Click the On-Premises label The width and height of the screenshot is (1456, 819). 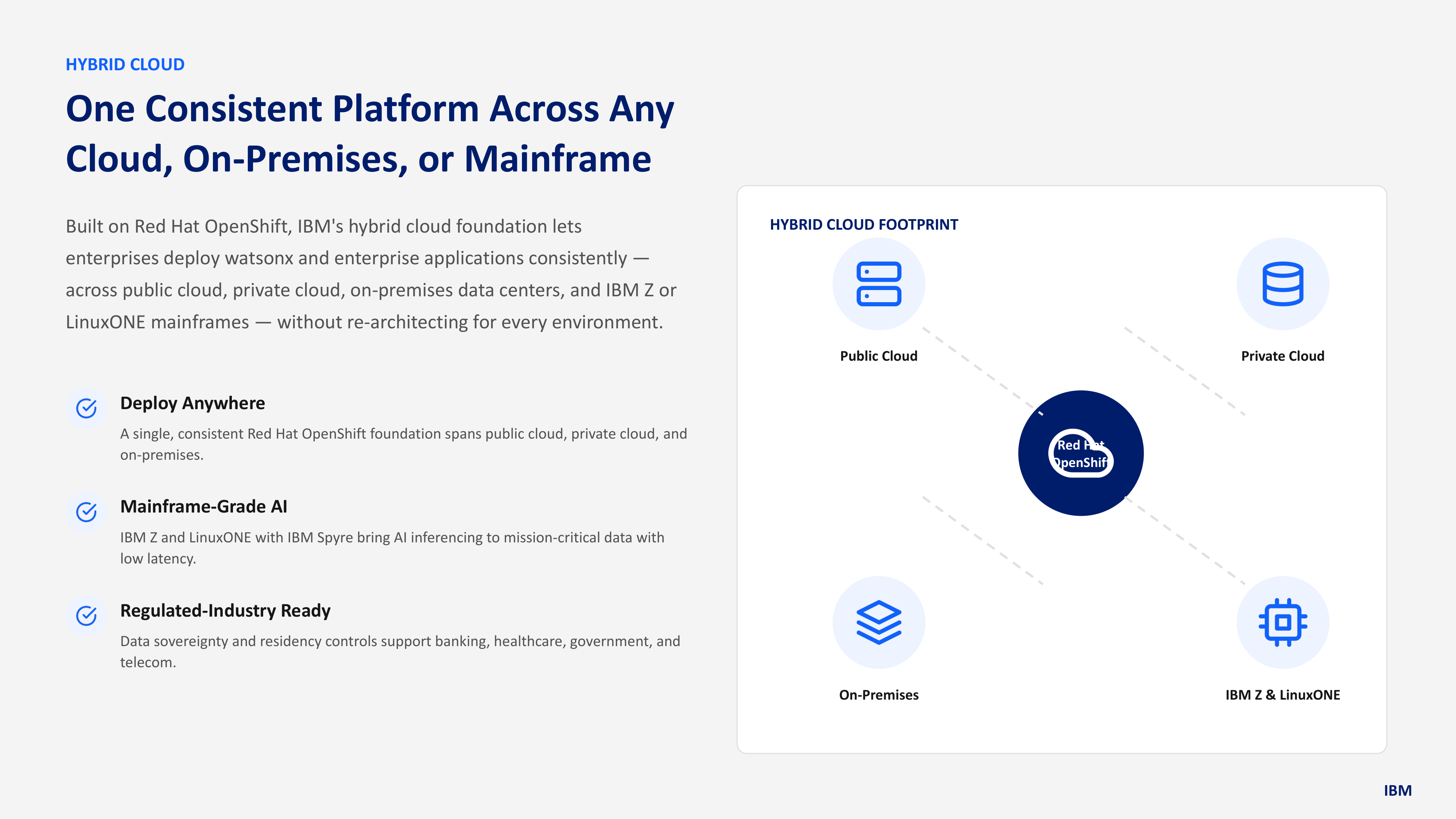coord(878,695)
